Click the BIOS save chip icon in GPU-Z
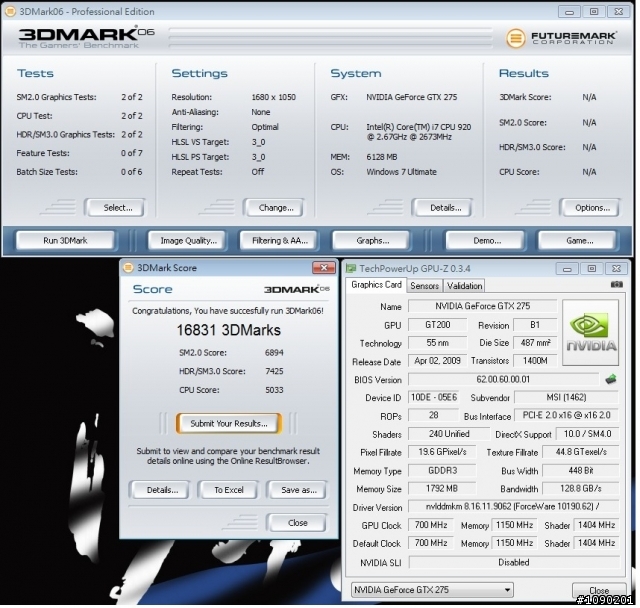Image resolution: width=640 pixels, height=608 pixels. 611,379
